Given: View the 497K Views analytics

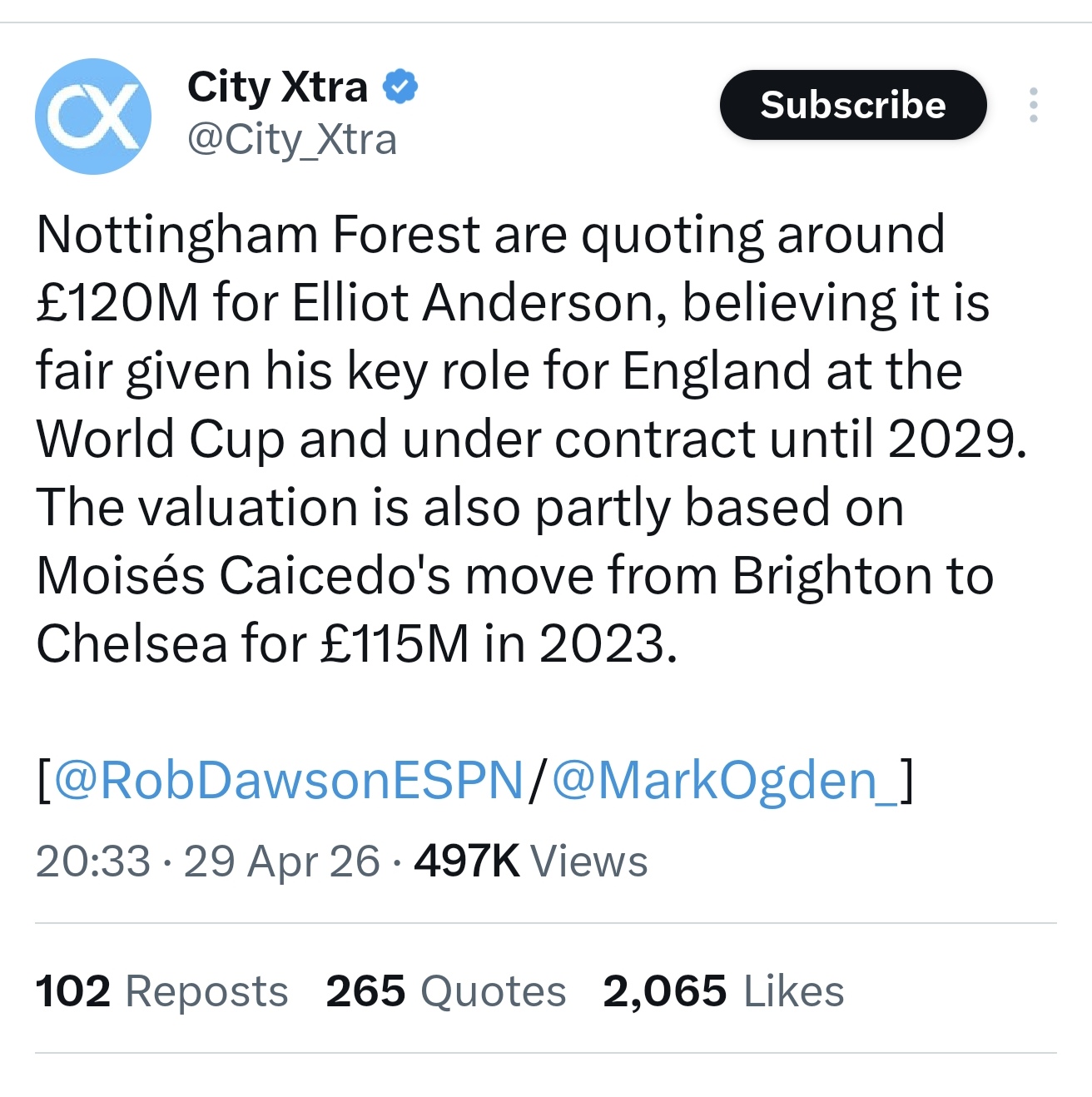Looking at the screenshot, I should pyautogui.click(x=531, y=861).
